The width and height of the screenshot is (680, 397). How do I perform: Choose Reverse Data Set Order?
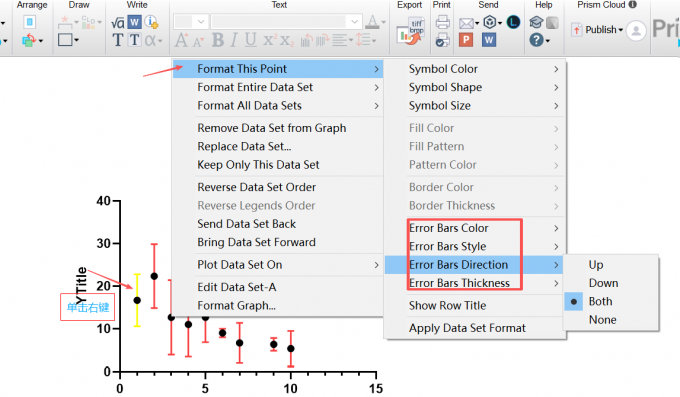coord(256,187)
